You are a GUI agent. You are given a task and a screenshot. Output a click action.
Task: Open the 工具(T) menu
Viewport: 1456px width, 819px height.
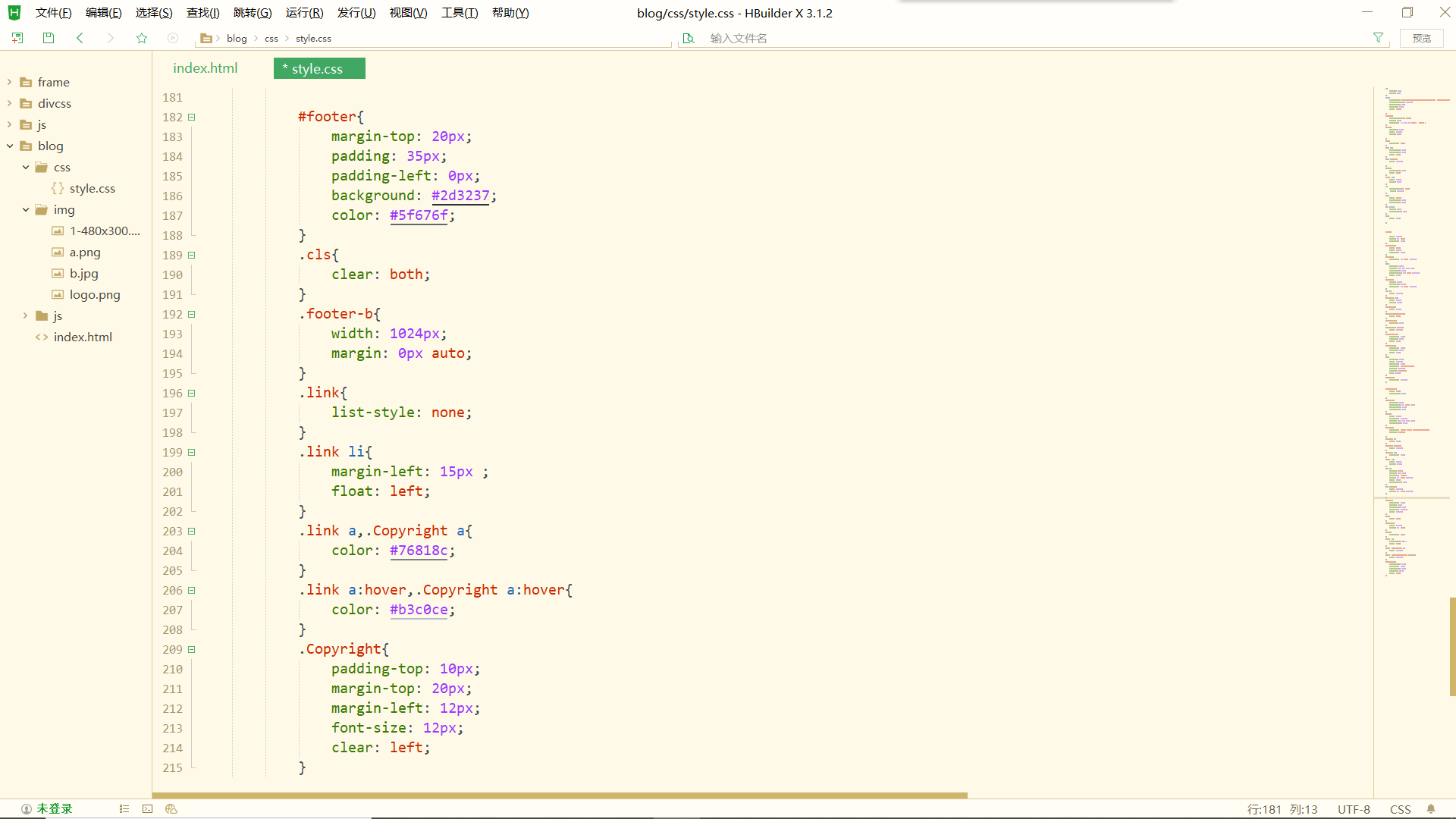pos(460,13)
